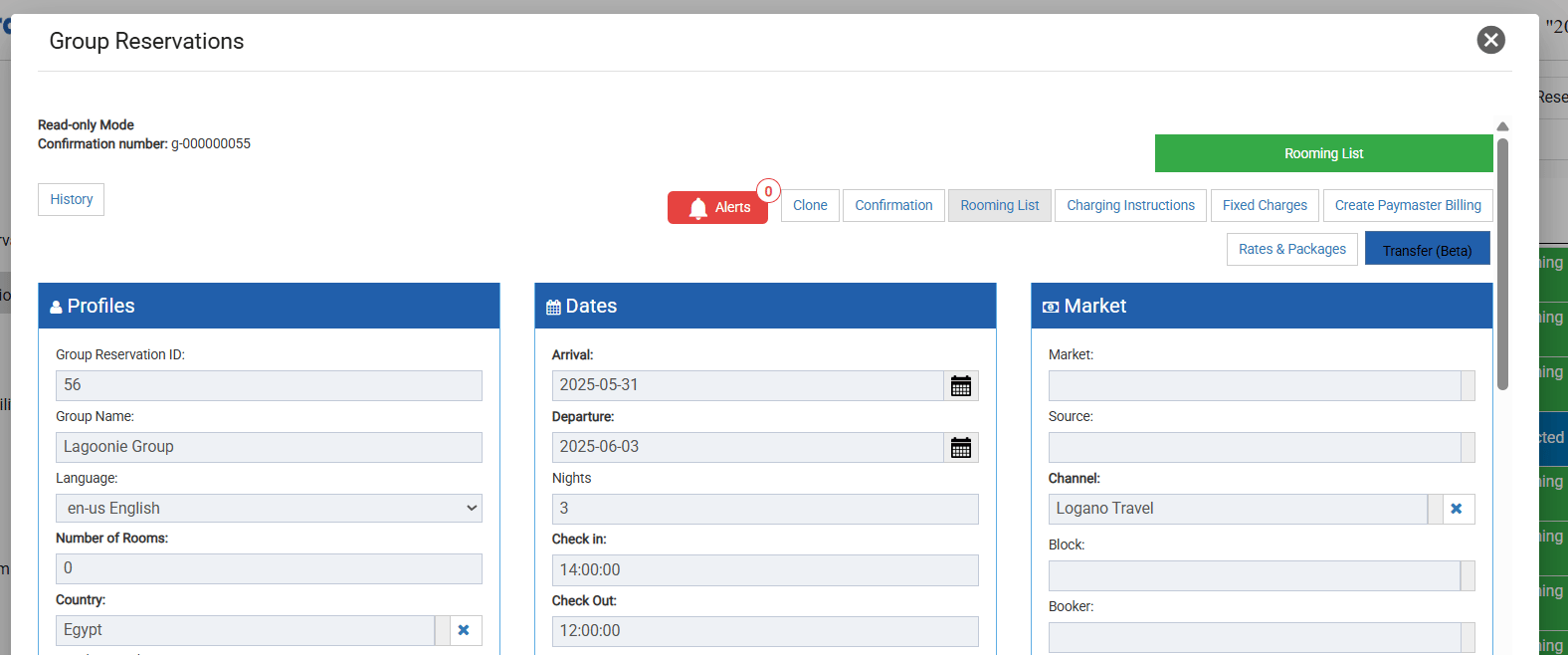
Task: Click the Number of Rooms field
Action: coord(269,568)
